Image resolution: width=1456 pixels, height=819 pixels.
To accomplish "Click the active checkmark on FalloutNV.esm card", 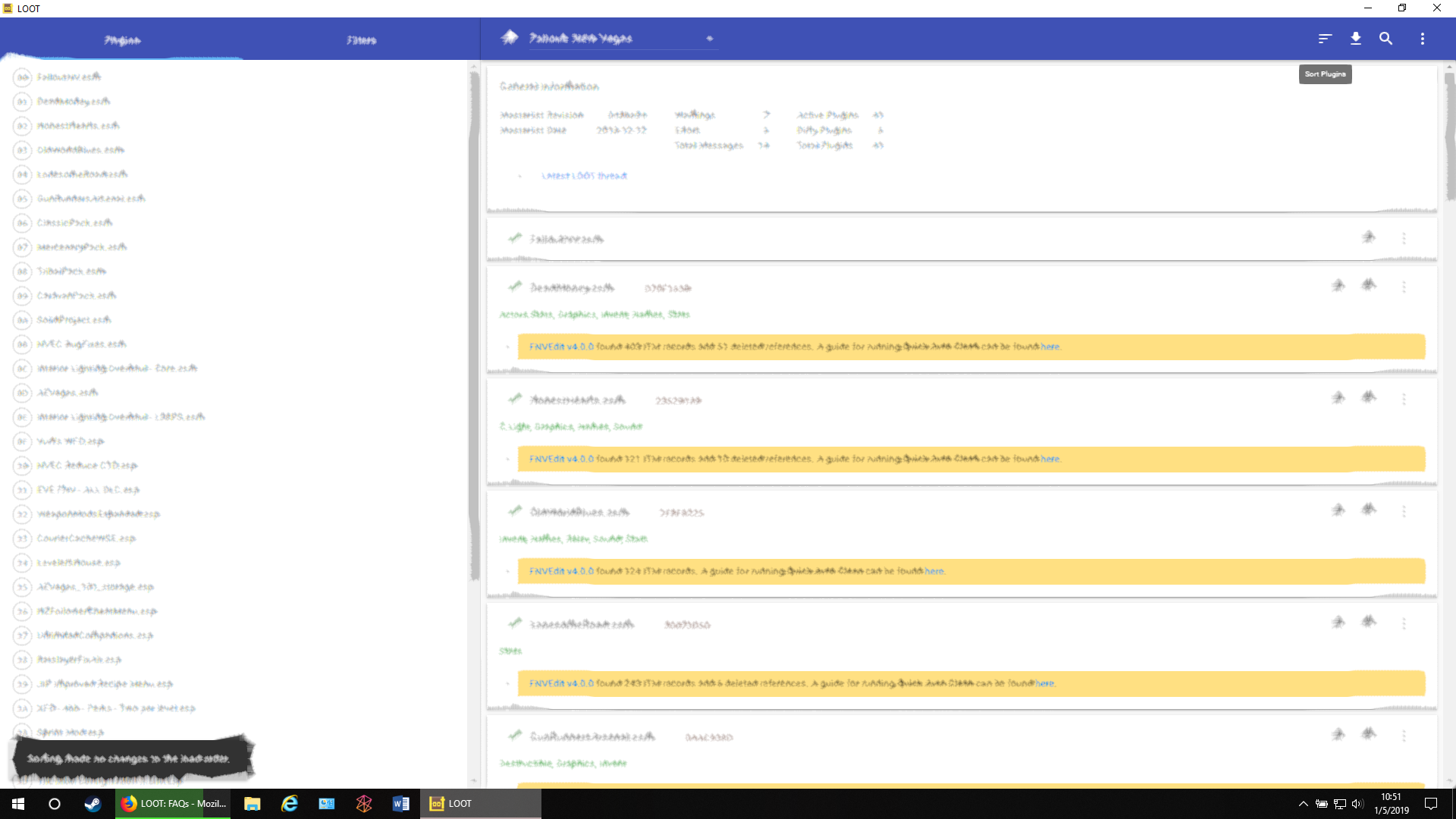I will coord(515,238).
